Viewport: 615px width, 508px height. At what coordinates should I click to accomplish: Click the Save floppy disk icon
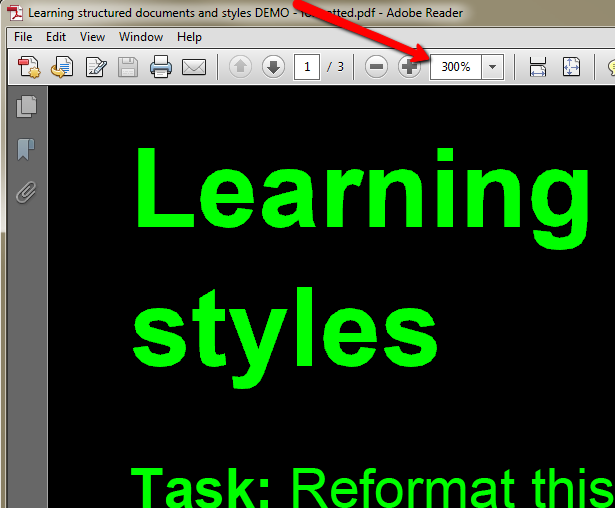click(x=128, y=67)
